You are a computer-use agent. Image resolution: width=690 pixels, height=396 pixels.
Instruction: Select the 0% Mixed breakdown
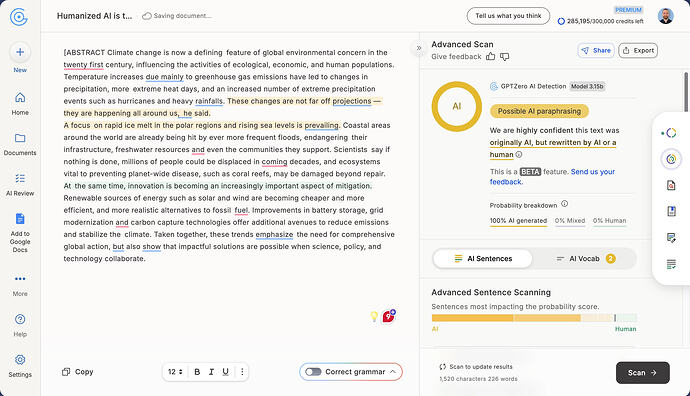point(569,221)
